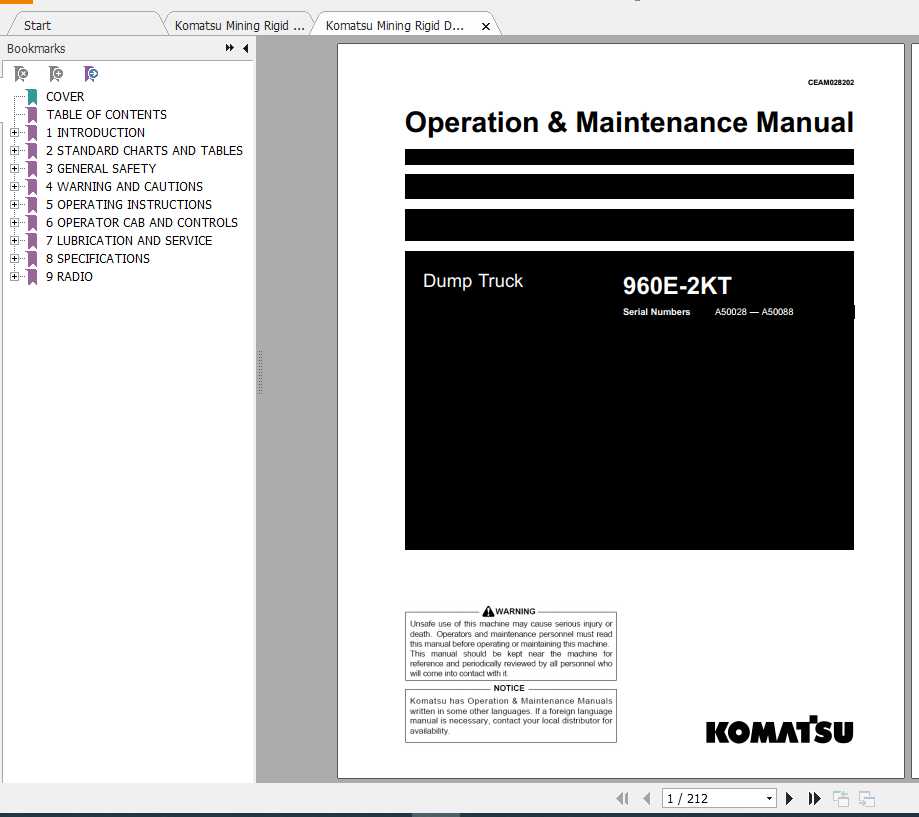Screen dimensions: 919x817
Task: Click the delete bookmark icon in Bookmarks toolbar
Action: pos(21,74)
